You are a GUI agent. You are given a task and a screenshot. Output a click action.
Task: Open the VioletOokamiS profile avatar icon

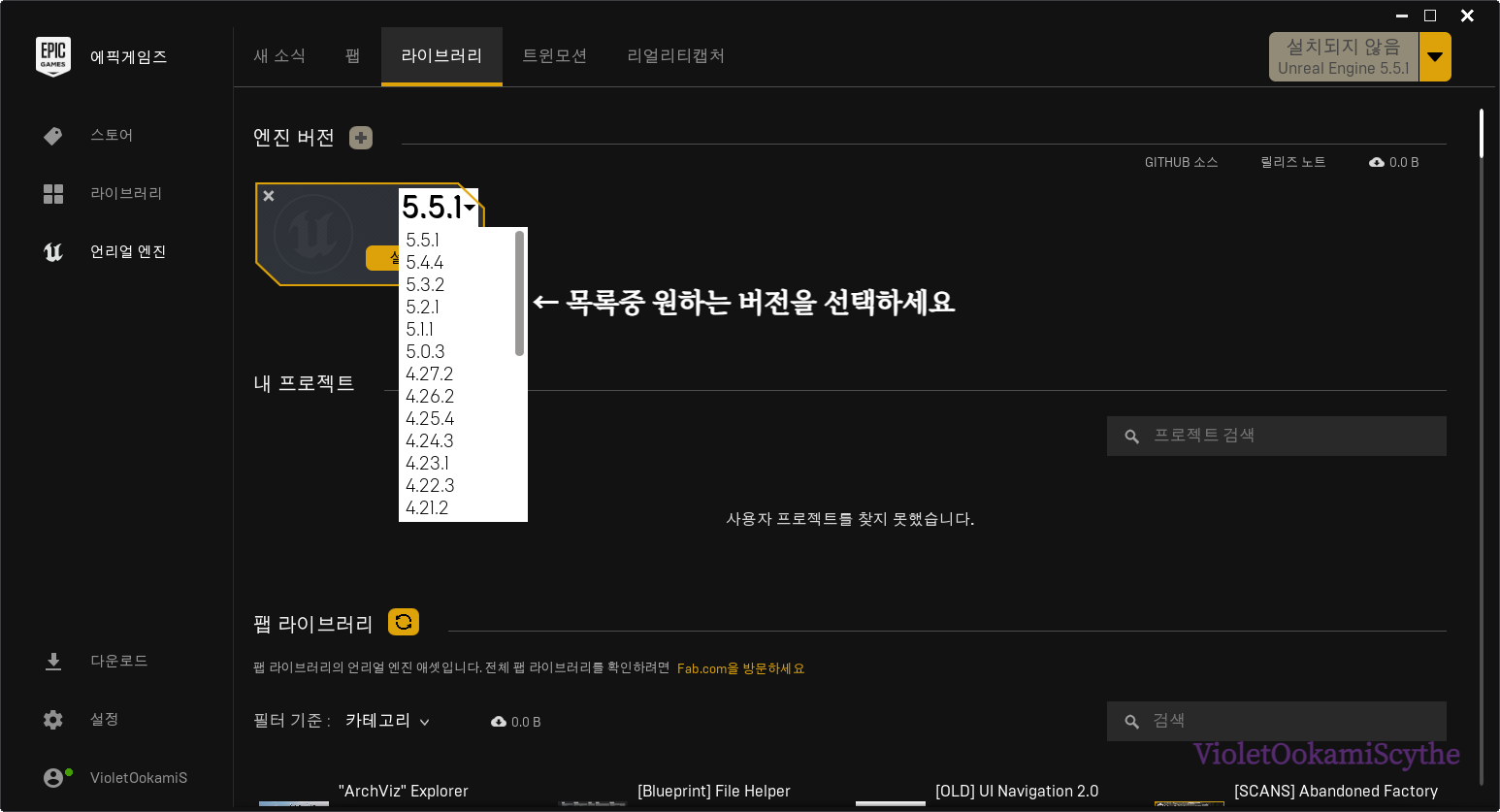coord(55,777)
